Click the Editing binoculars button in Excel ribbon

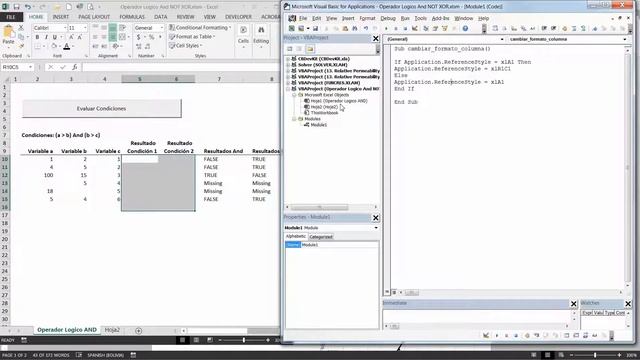pyautogui.click(x=261, y=35)
